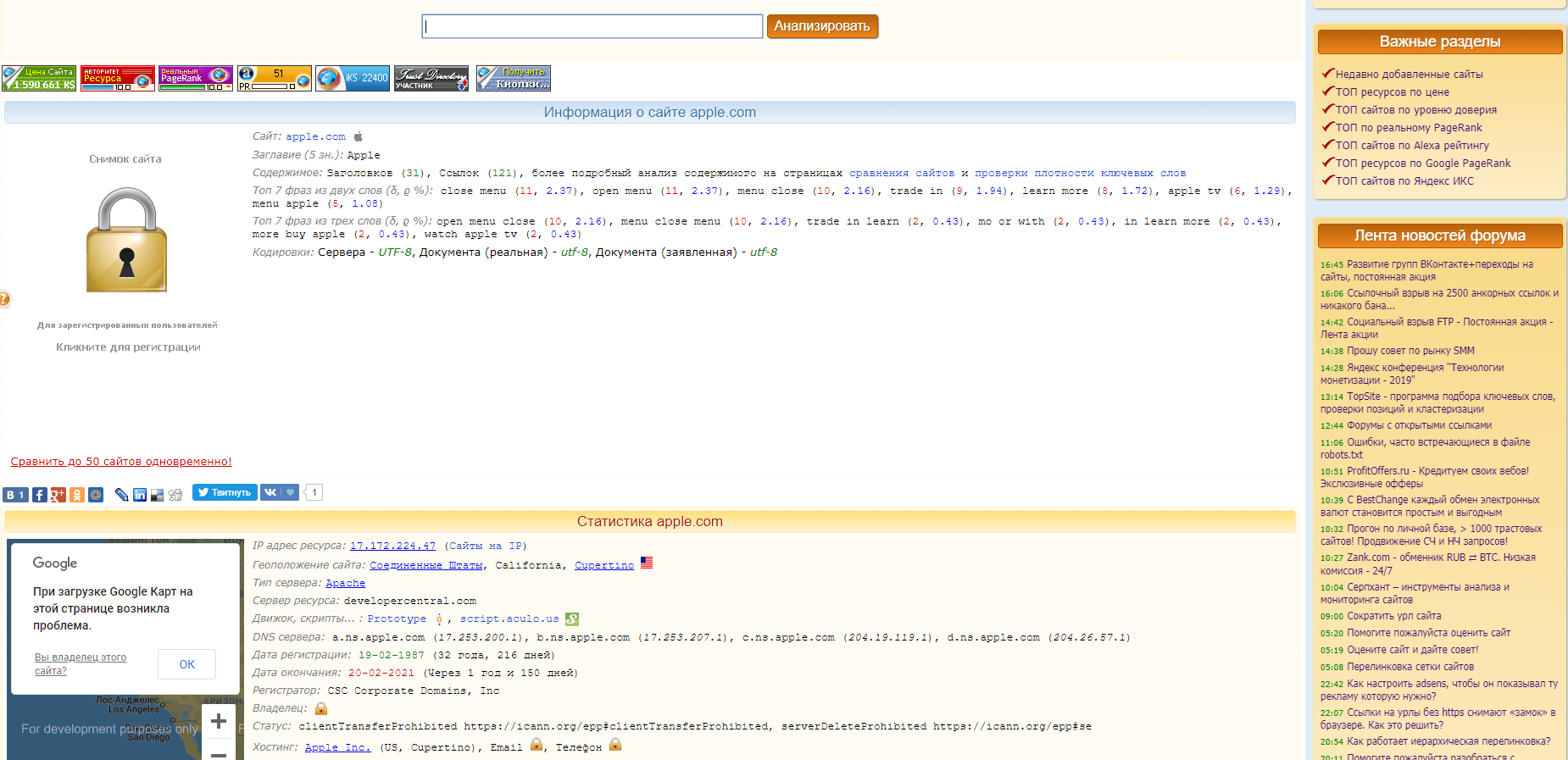Go to ТОП по реальному PageRank
The width and height of the screenshot is (1568, 760).
click(1409, 128)
